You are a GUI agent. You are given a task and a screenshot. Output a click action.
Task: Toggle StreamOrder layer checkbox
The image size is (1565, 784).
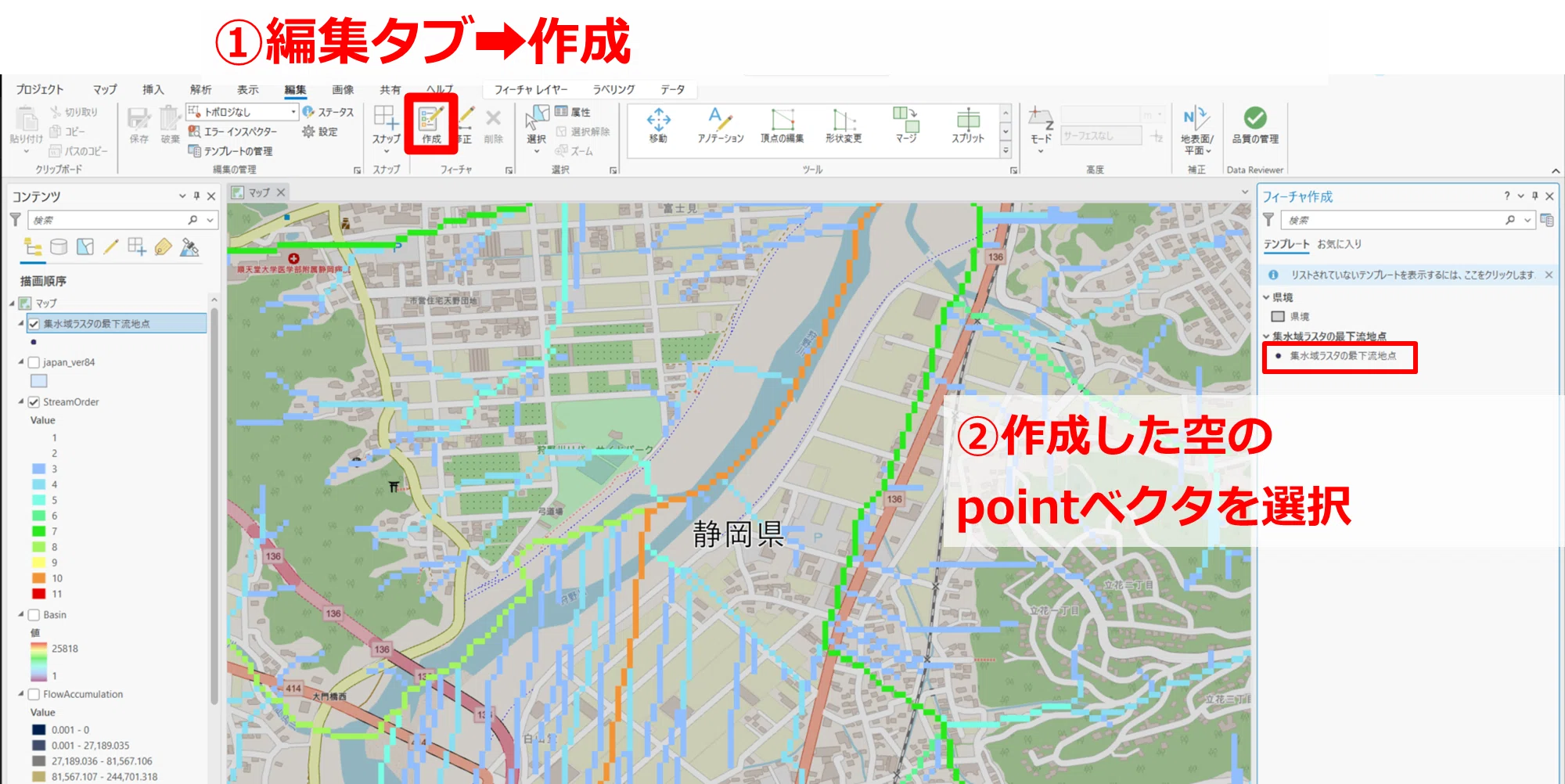pos(34,402)
